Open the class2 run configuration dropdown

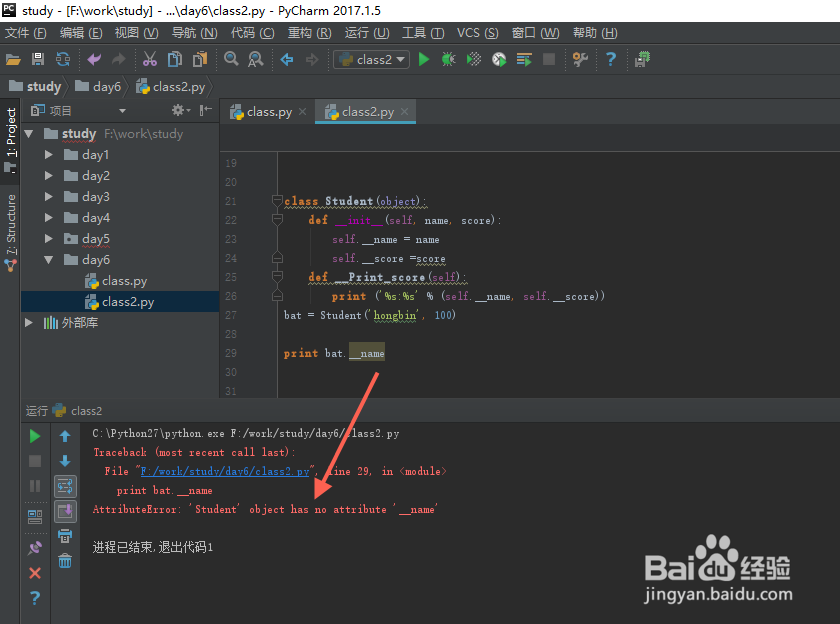click(371, 59)
